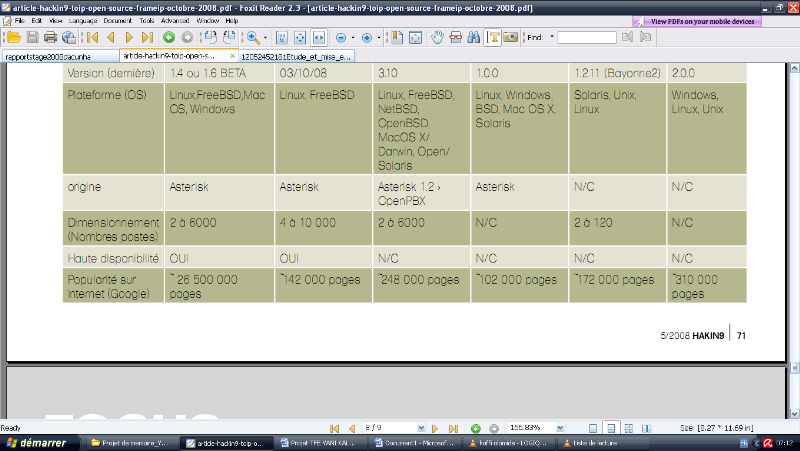
Task: Toggle the Fit Width view mode
Action: 318,37
